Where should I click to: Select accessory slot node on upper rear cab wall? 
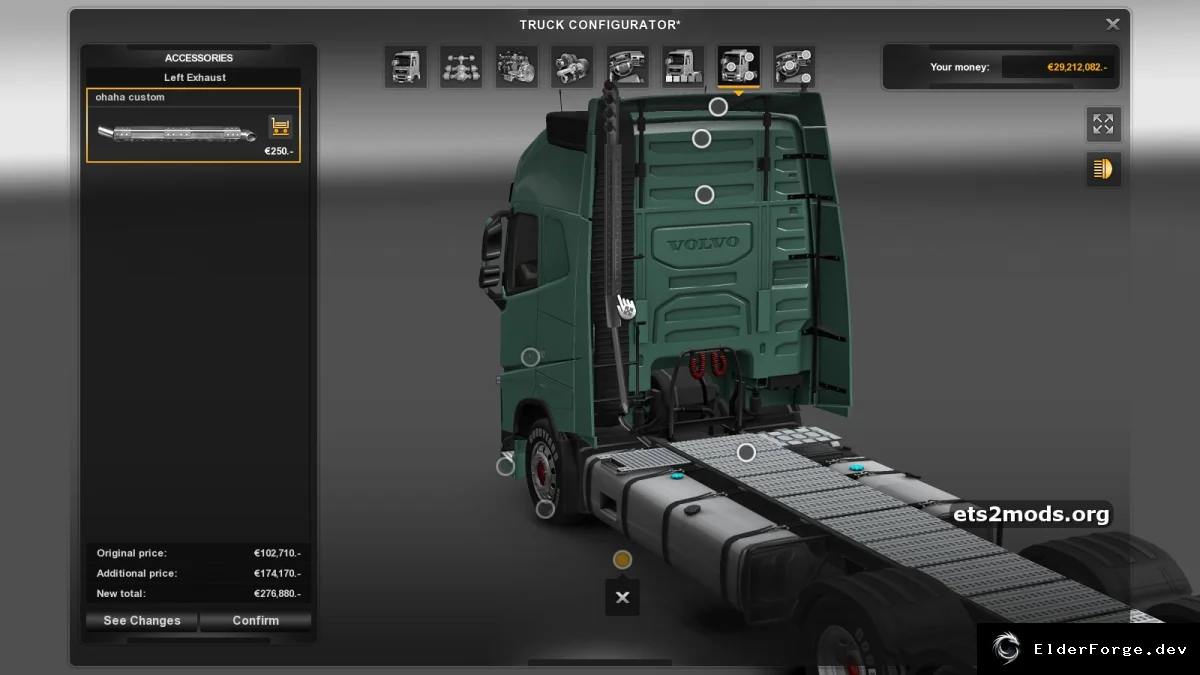pyautogui.click(x=702, y=139)
